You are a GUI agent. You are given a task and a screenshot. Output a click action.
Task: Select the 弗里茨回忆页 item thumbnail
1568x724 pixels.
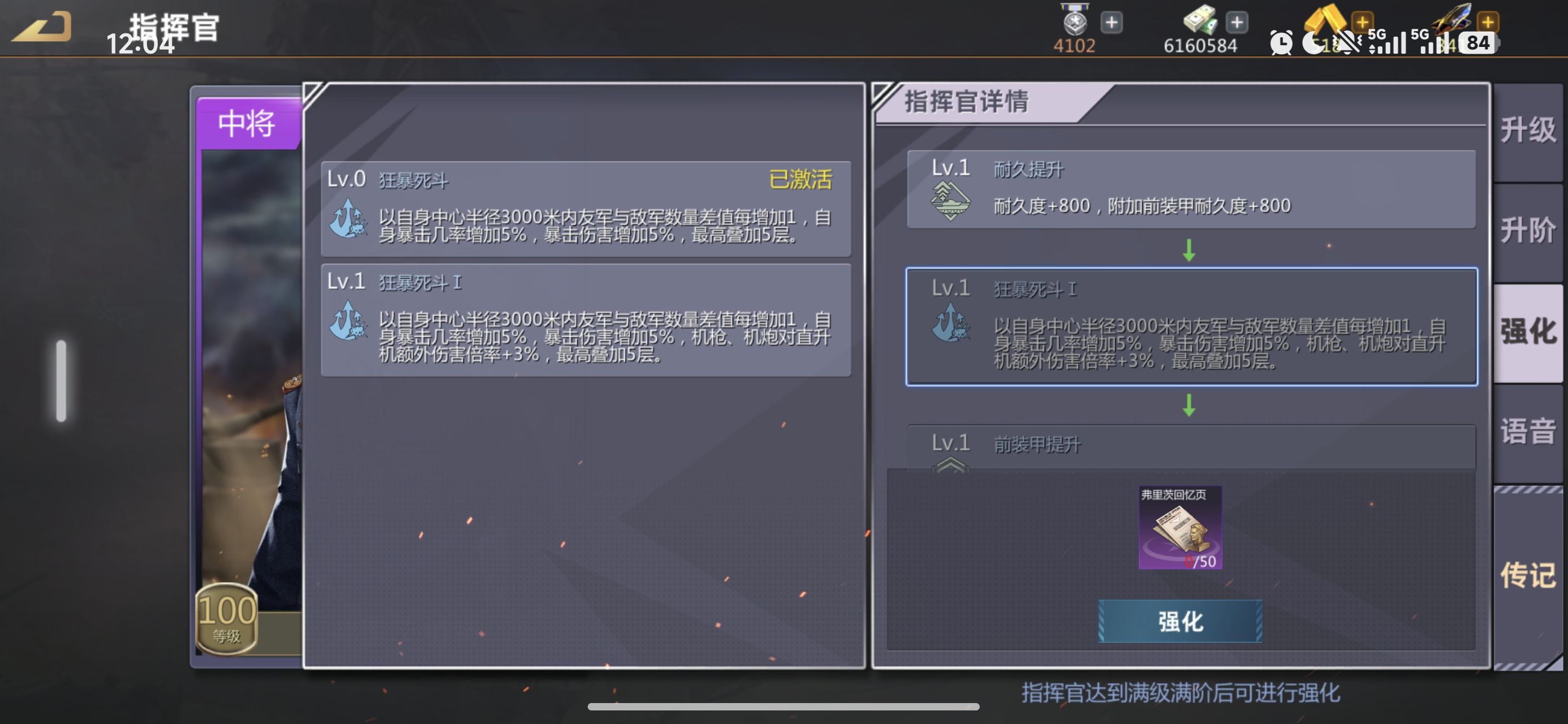pos(1179,527)
